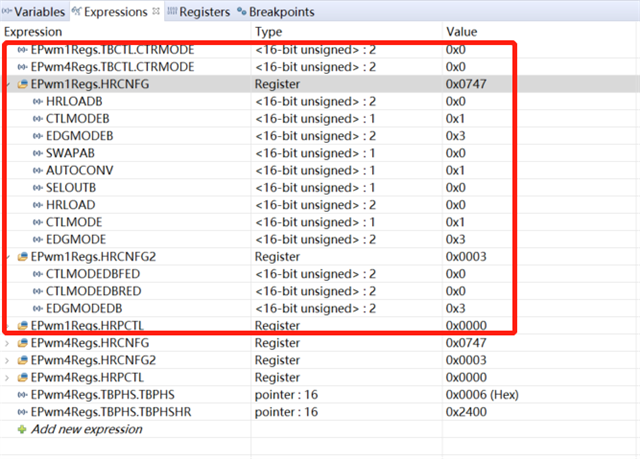Click the Type column header
This screenshot has width=640, height=459.
pyautogui.click(x=269, y=32)
